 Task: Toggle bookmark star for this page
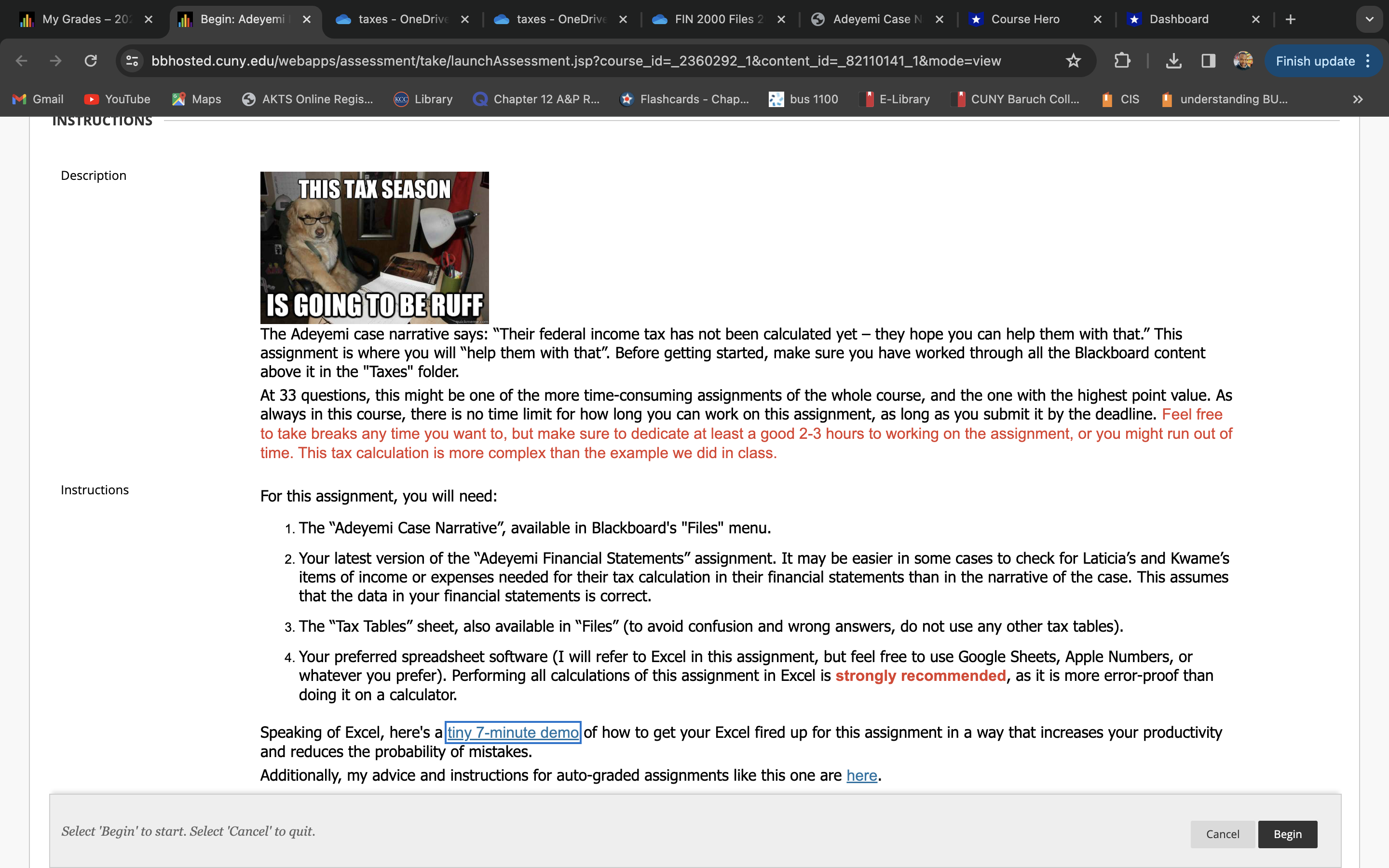(1073, 60)
